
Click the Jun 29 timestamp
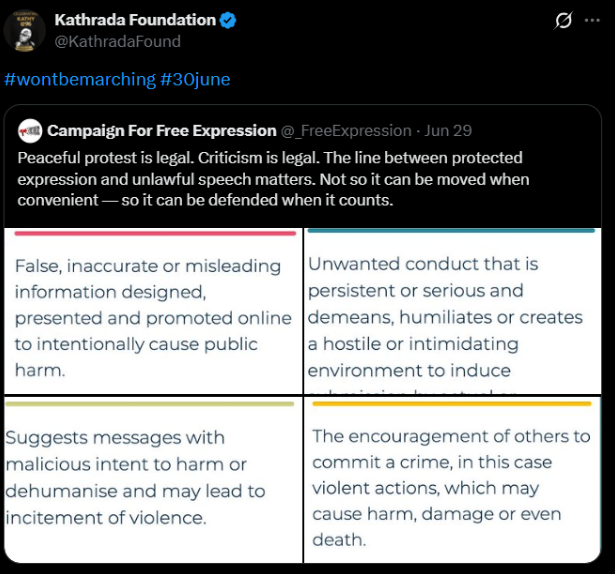448,131
